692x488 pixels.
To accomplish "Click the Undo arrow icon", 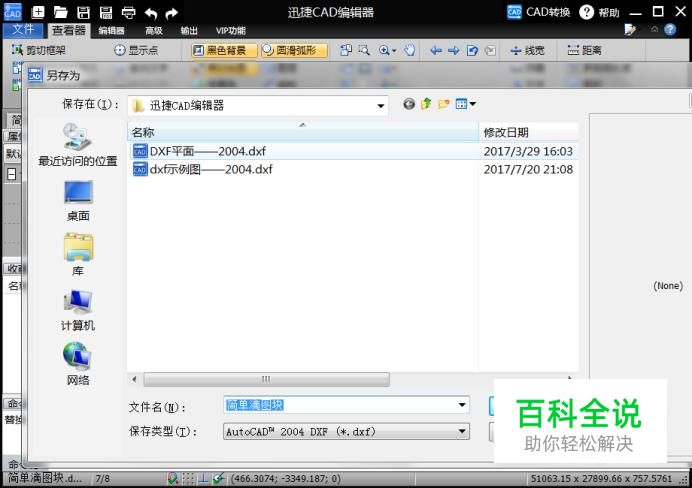I will (x=150, y=13).
